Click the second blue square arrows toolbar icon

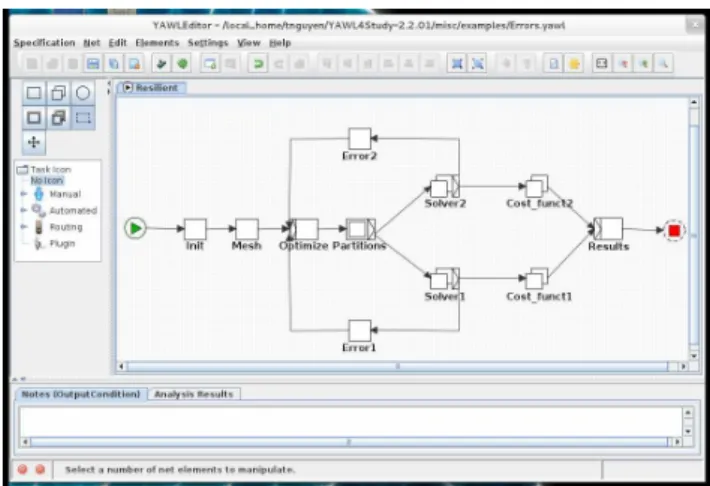(x=478, y=63)
